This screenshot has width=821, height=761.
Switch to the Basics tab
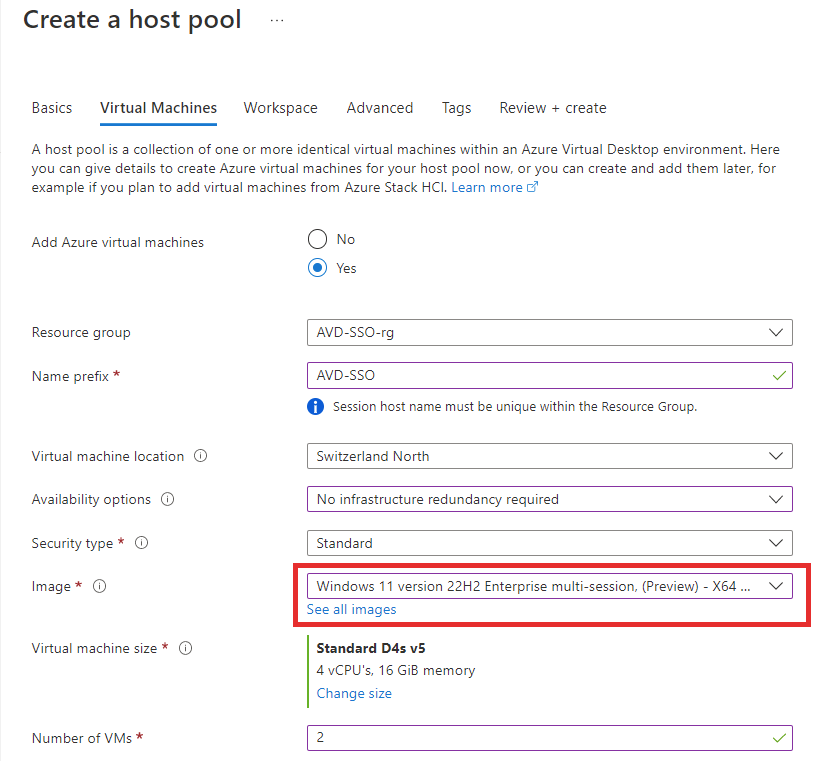pos(52,108)
